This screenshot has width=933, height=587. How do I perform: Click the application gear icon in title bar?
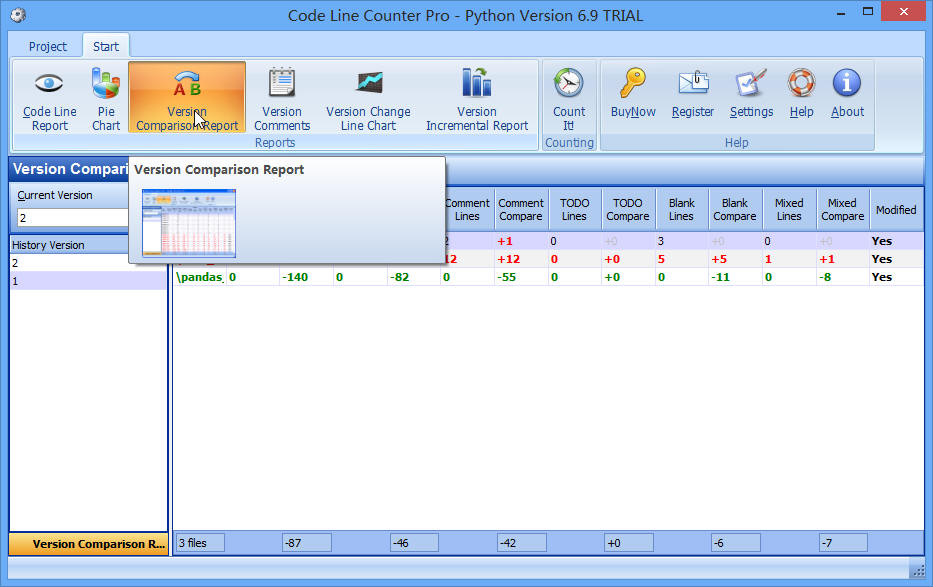tap(18, 15)
